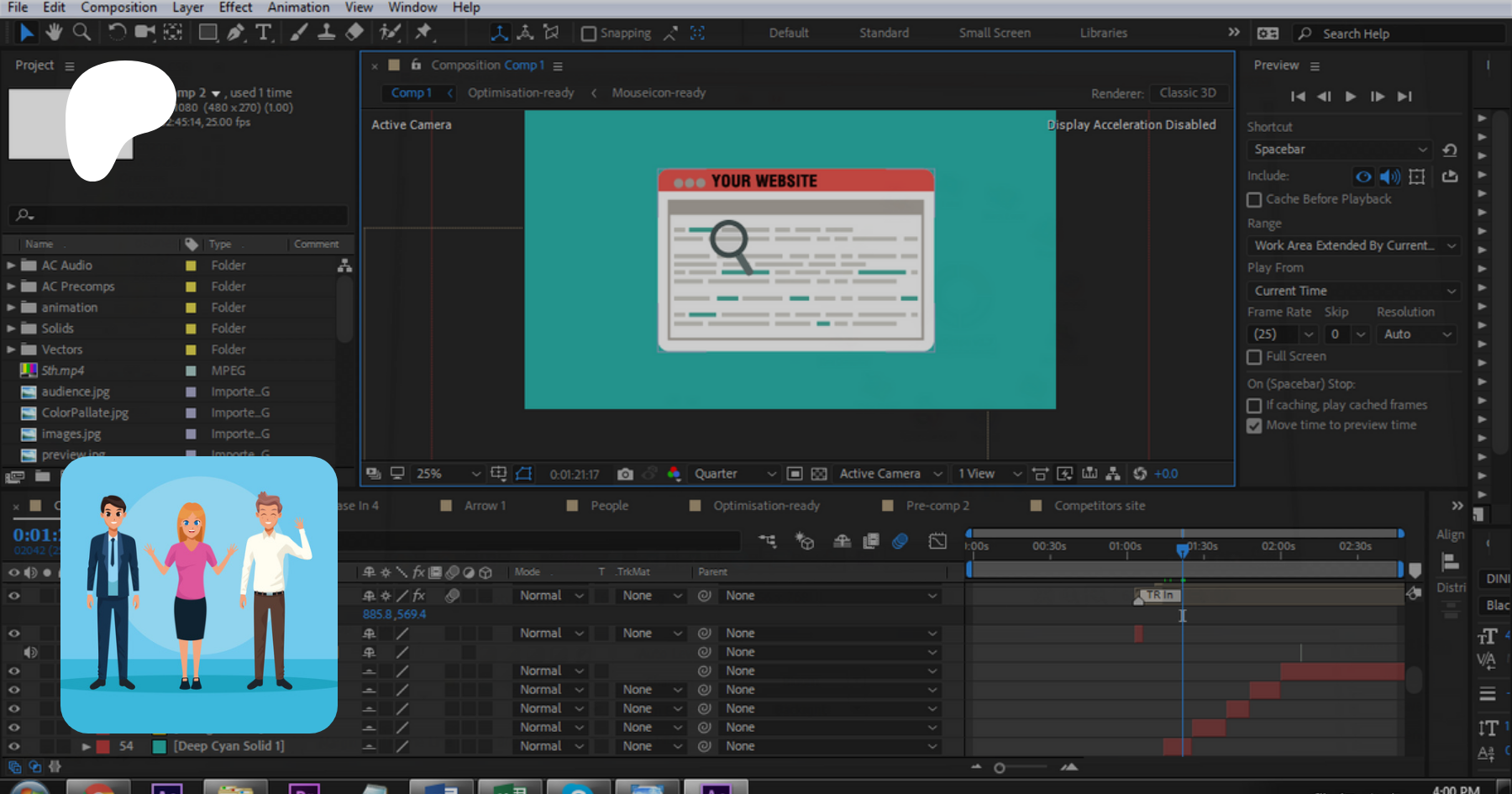Open the Composition menu
The image size is (1512, 794).
(x=118, y=8)
